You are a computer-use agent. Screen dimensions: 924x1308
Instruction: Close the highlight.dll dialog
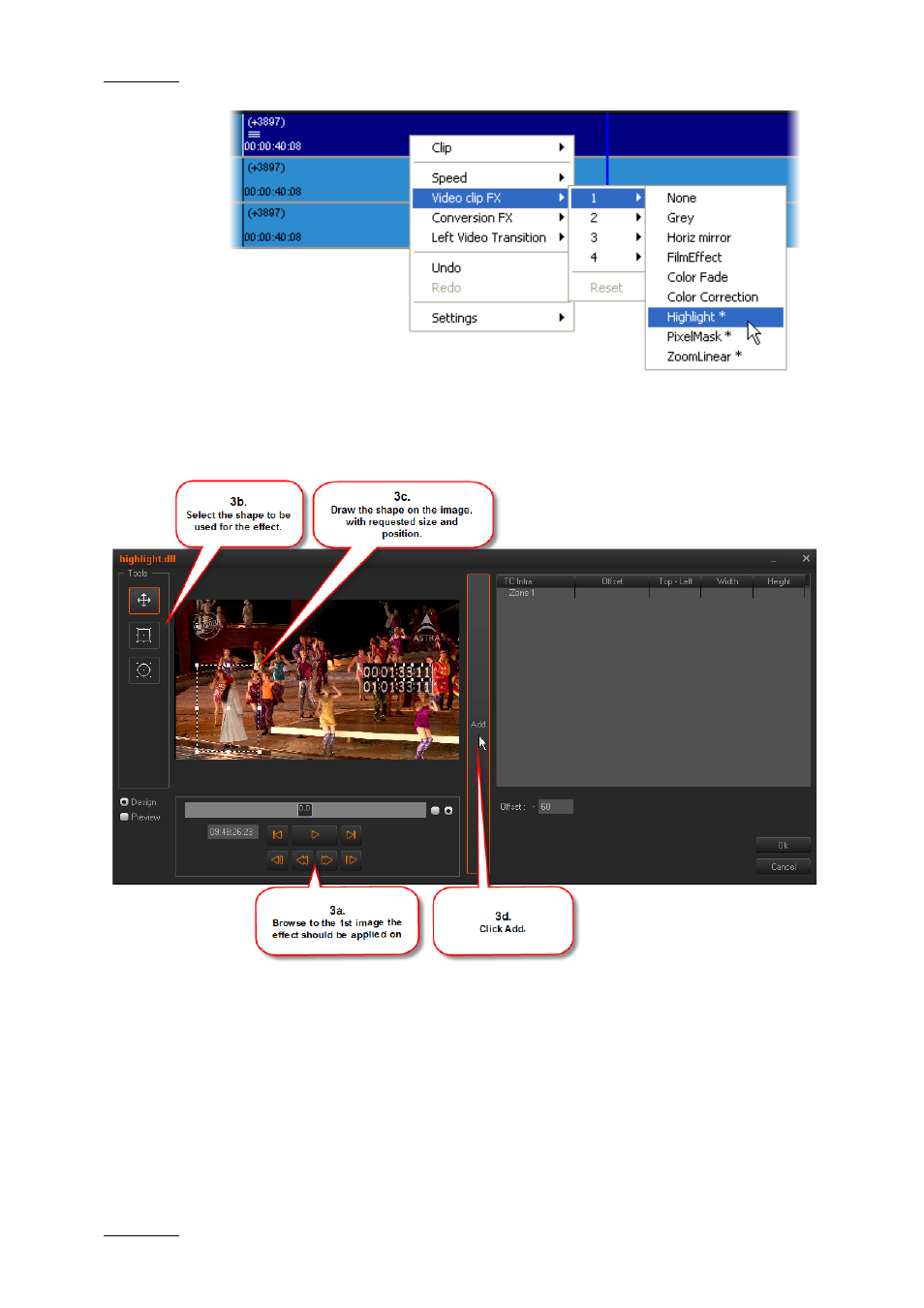[x=806, y=558]
